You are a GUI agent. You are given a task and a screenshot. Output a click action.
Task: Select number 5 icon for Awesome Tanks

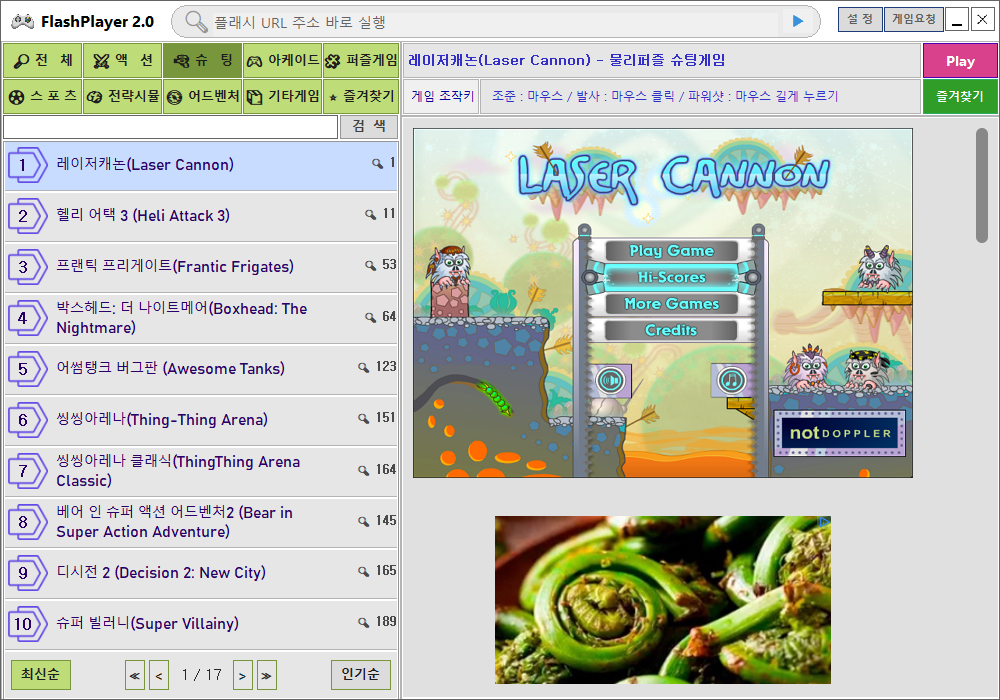point(27,369)
